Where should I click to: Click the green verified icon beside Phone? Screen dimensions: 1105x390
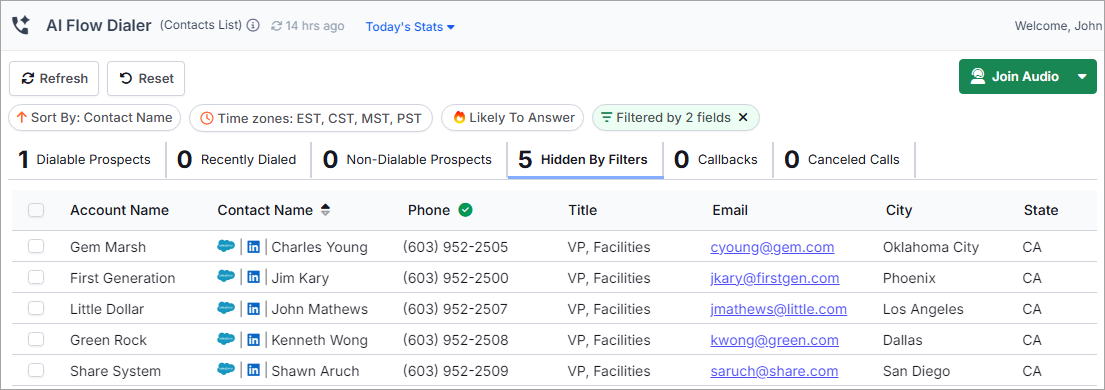point(465,210)
